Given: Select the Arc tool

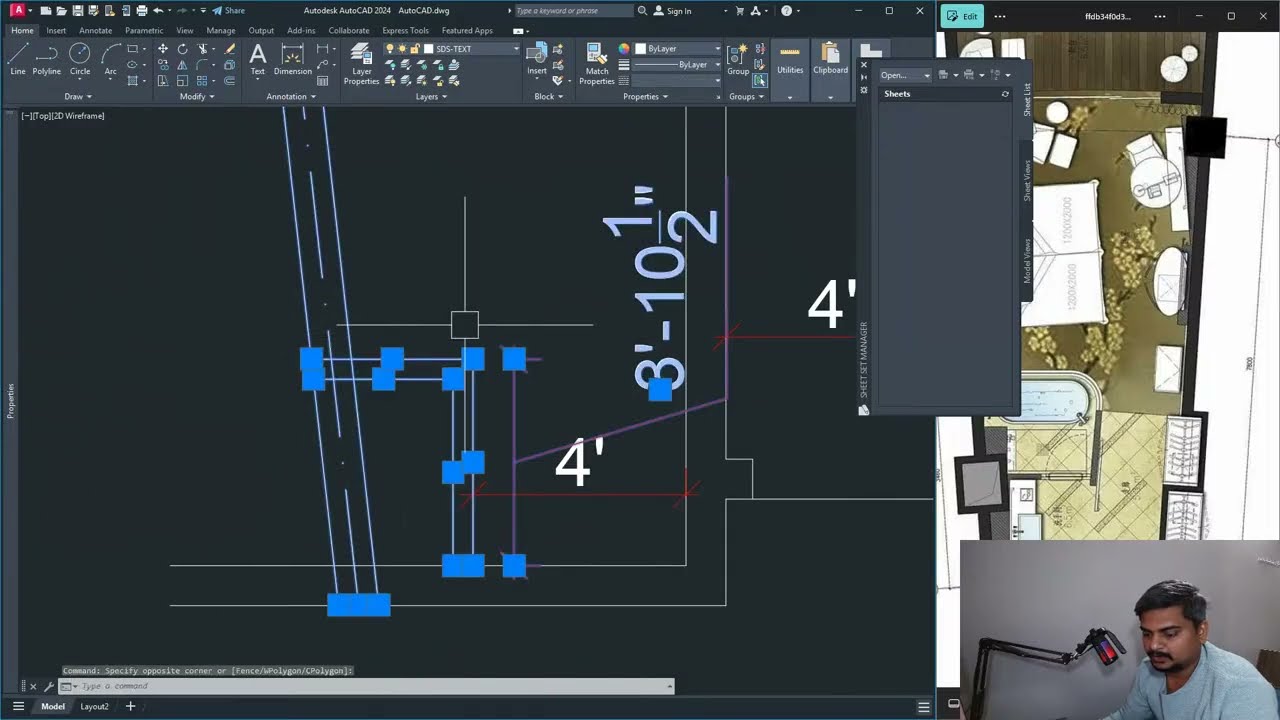Looking at the screenshot, I should pos(110,58).
